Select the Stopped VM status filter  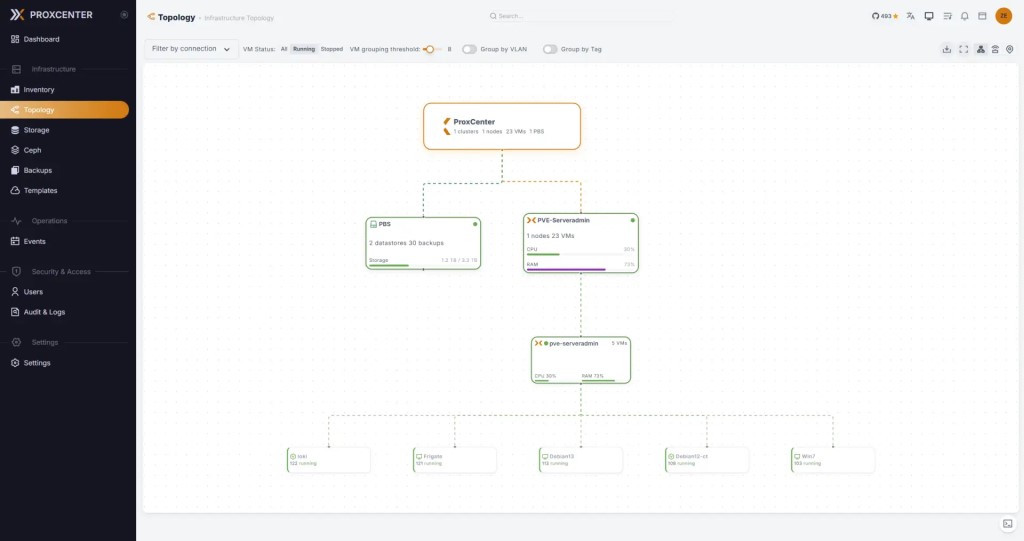[x=331, y=49]
